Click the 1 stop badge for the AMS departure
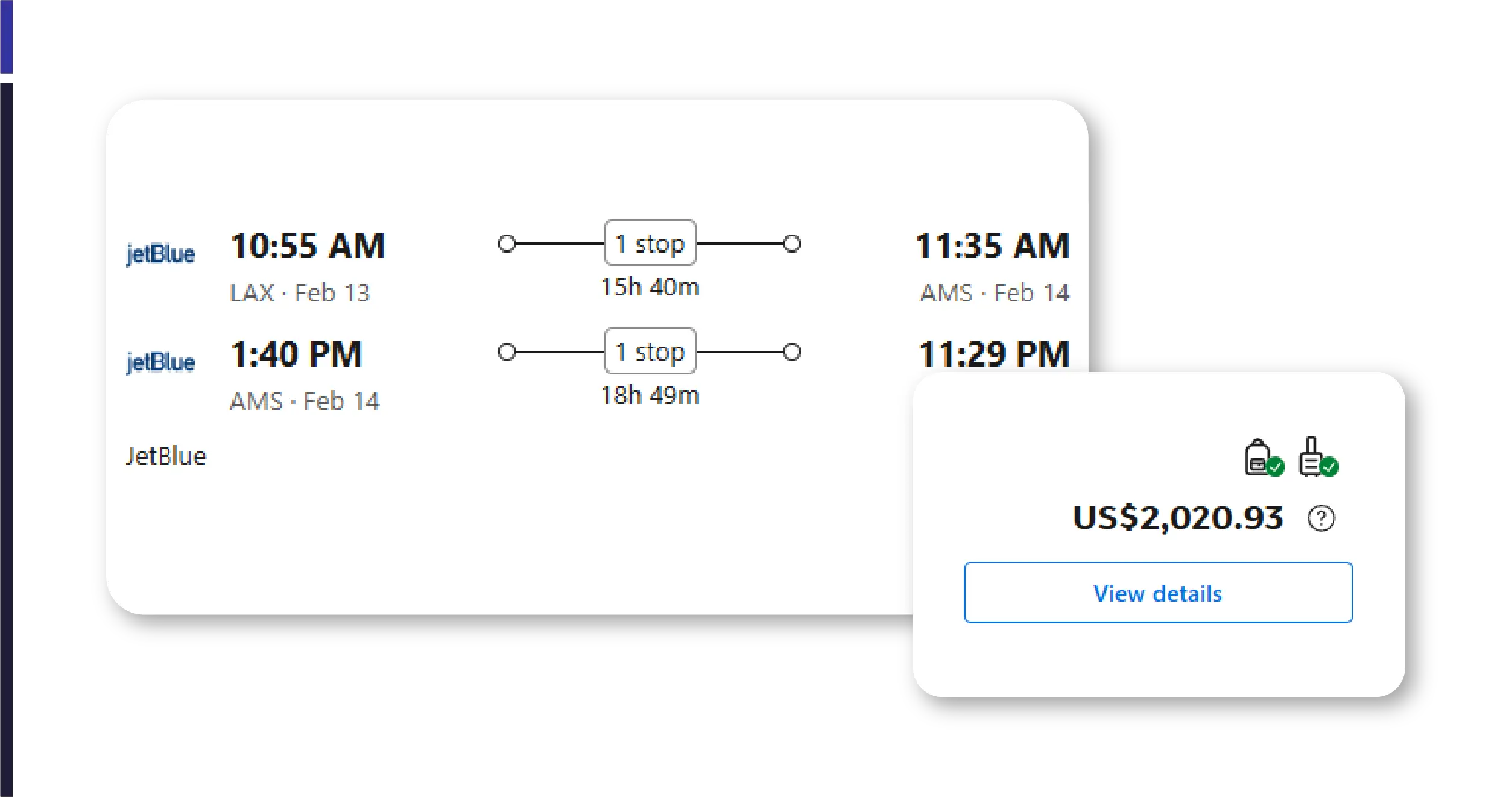This screenshot has width=1512, height=797. coord(650,351)
